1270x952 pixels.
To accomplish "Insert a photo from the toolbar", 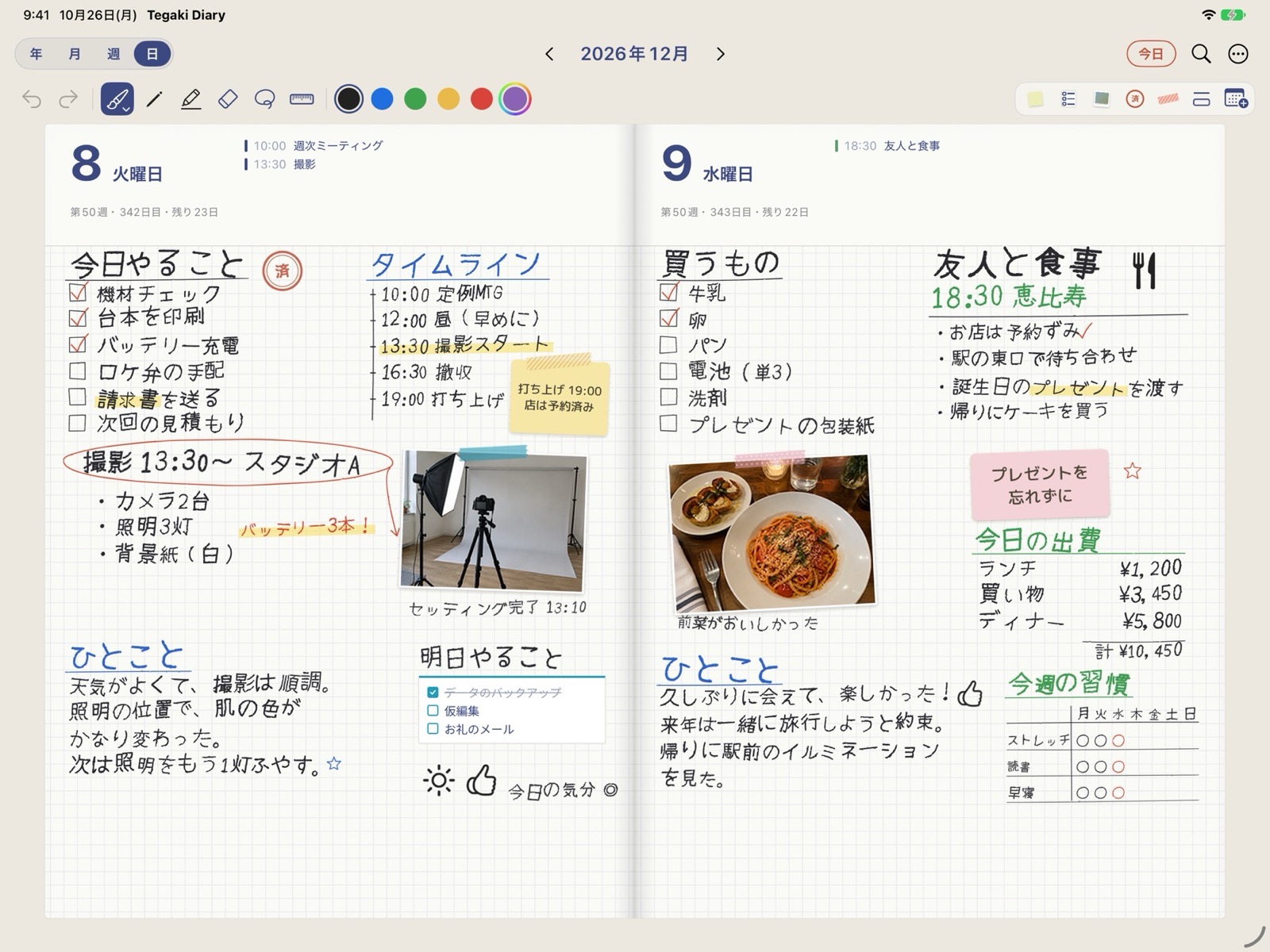I will [x=1102, y=99].
